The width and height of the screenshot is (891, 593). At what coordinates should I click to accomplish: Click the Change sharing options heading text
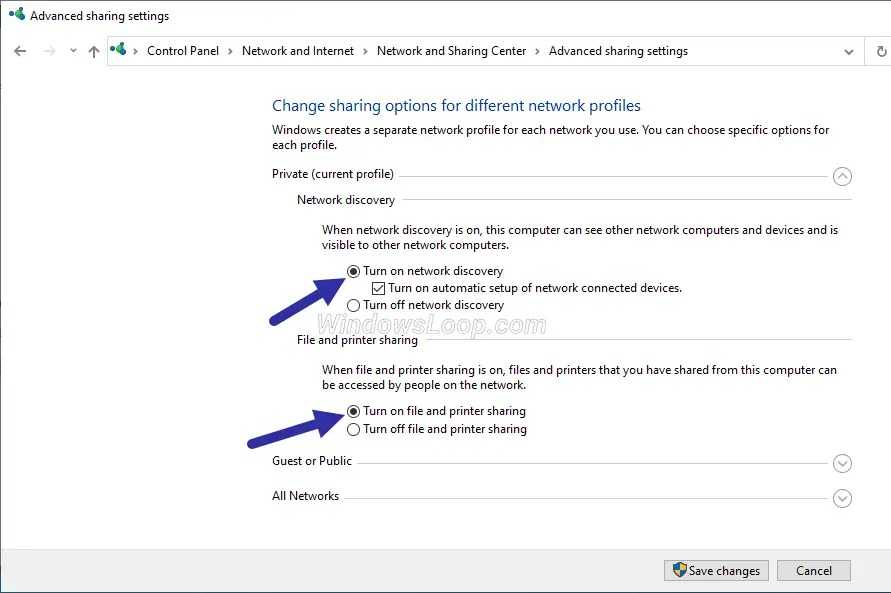(x=456, y=106)
